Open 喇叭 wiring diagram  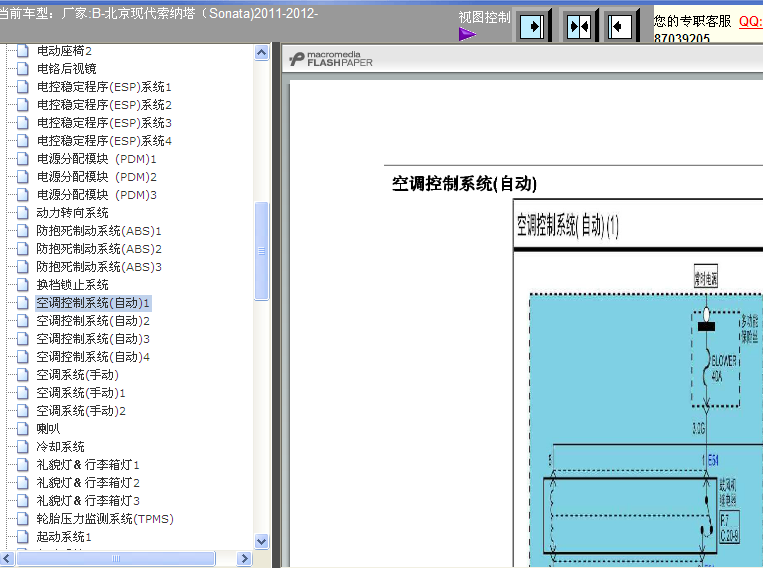48,429
